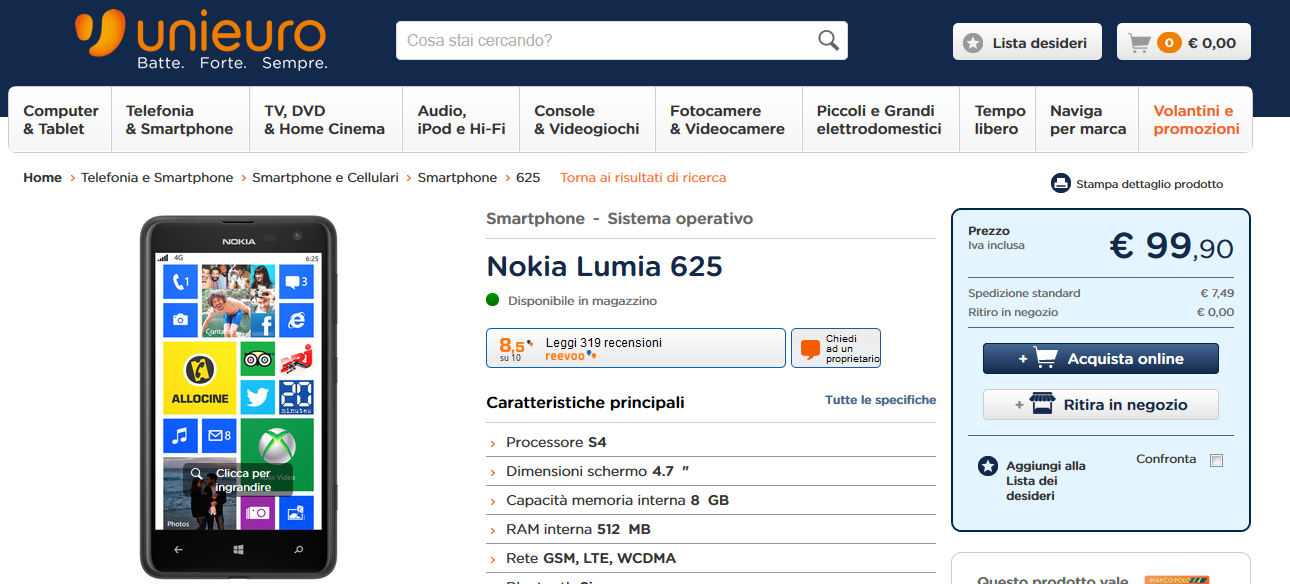
Task: Tick the Confronta checkbox
Action: click(x=1216, y=460)
